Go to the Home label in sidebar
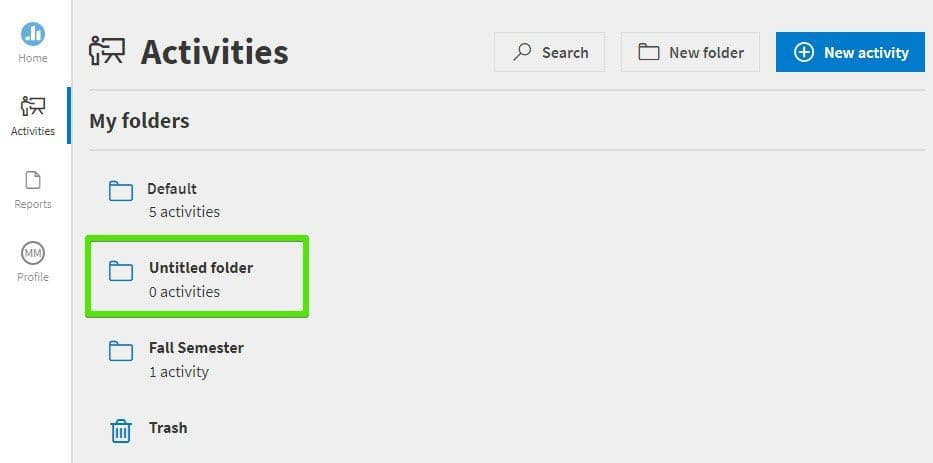The width and height of the screenshot is (933, 463). pos(33,59)
